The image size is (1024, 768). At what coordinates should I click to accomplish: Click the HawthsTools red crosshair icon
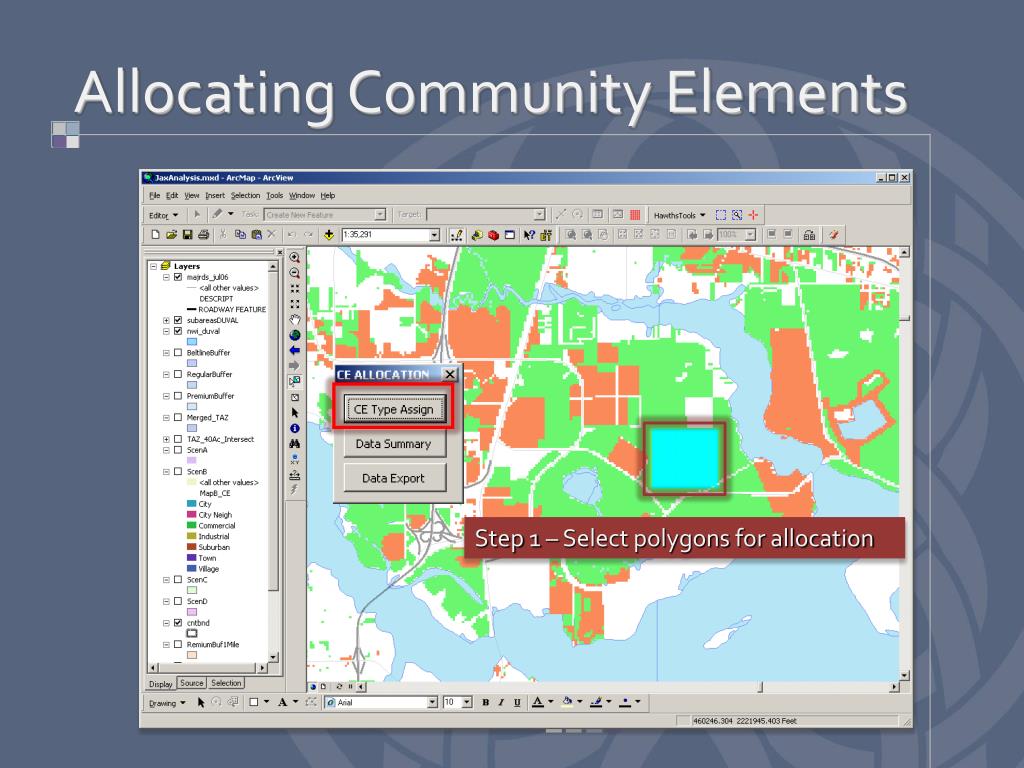[753, 215]
